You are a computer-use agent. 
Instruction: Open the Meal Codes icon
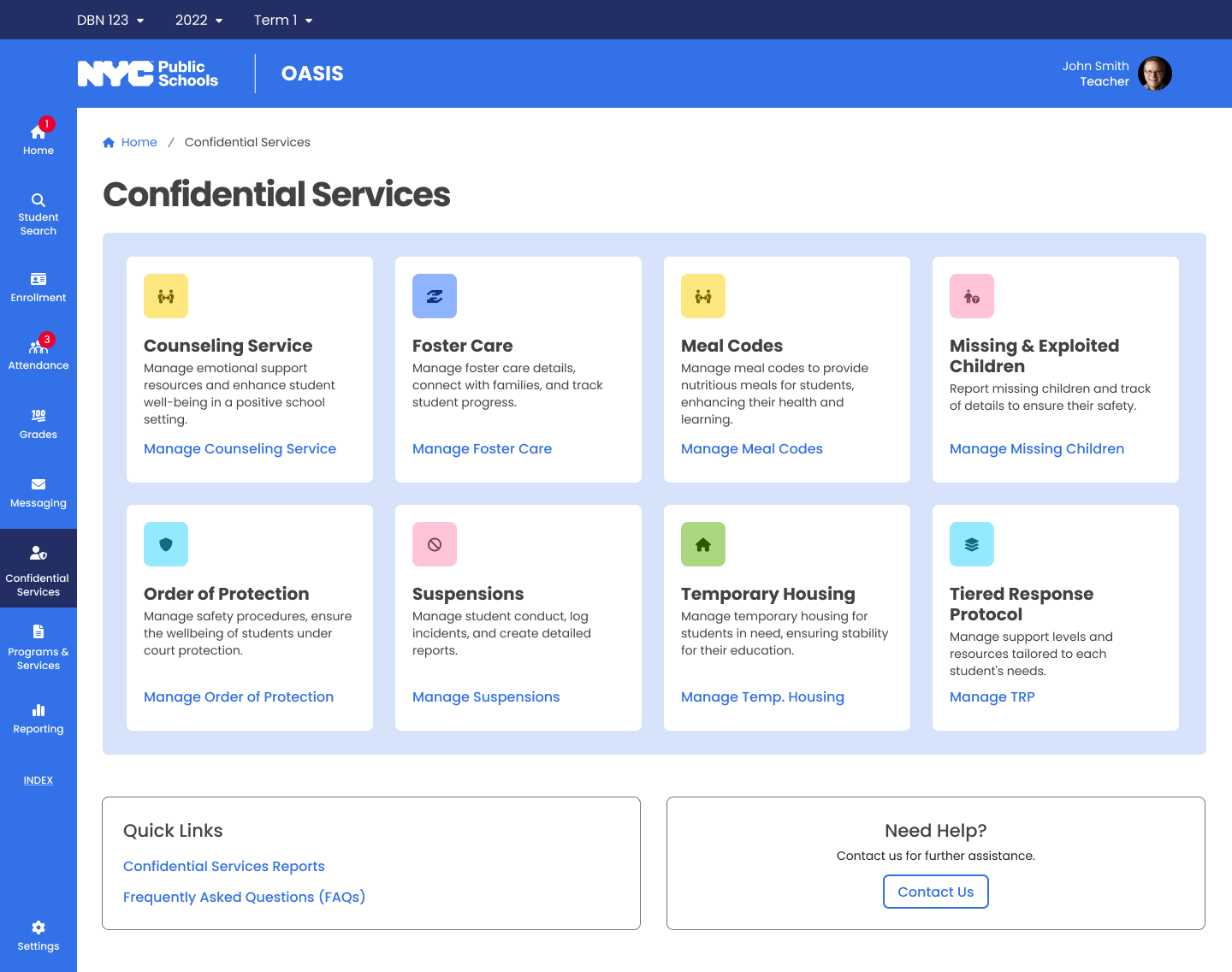point(702,296)
